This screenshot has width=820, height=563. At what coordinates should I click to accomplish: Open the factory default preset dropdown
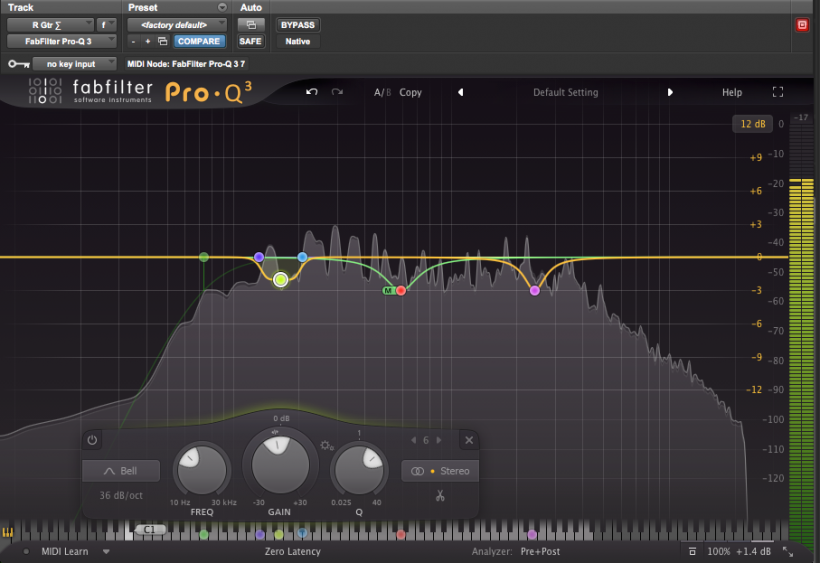click(177, 25)
